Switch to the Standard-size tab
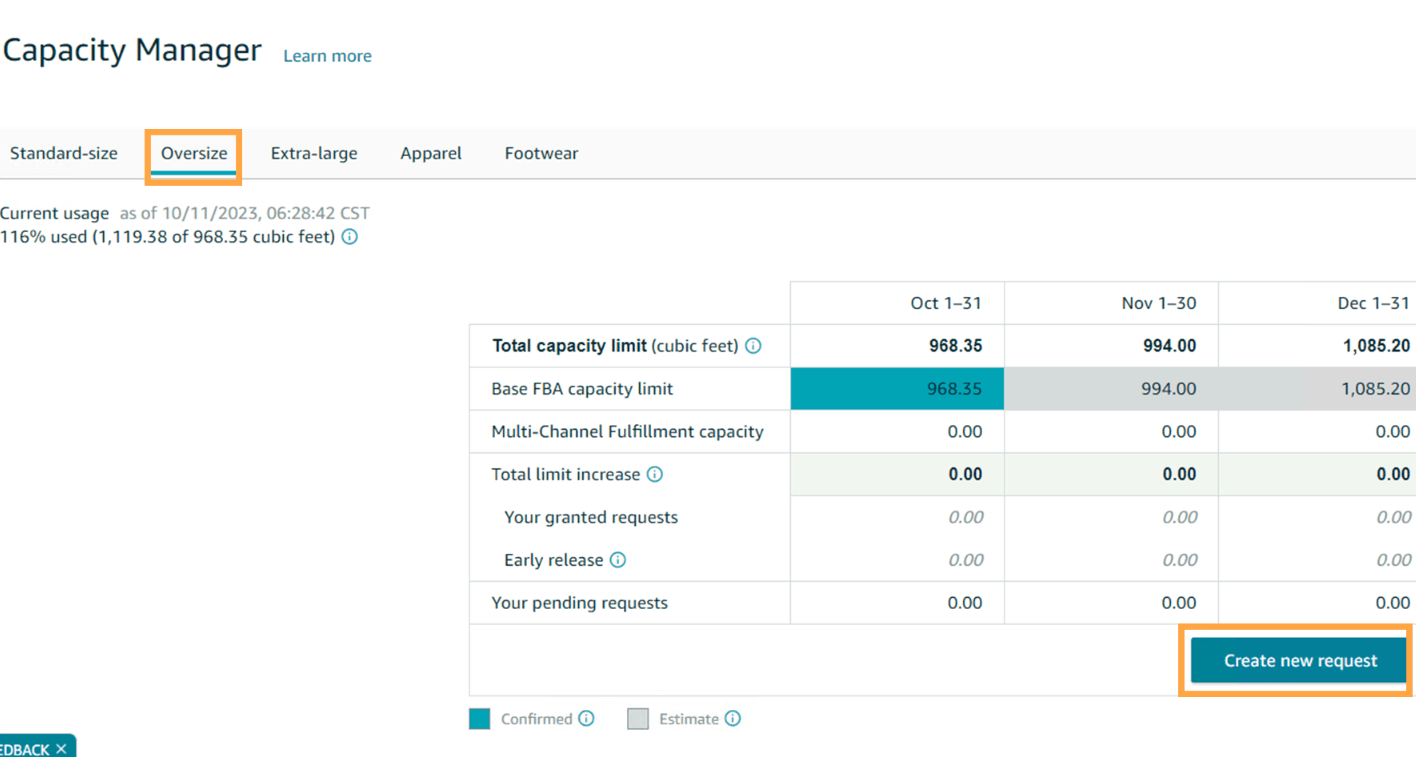Viewport: 1416px width, 757px height. coord(64,153)
